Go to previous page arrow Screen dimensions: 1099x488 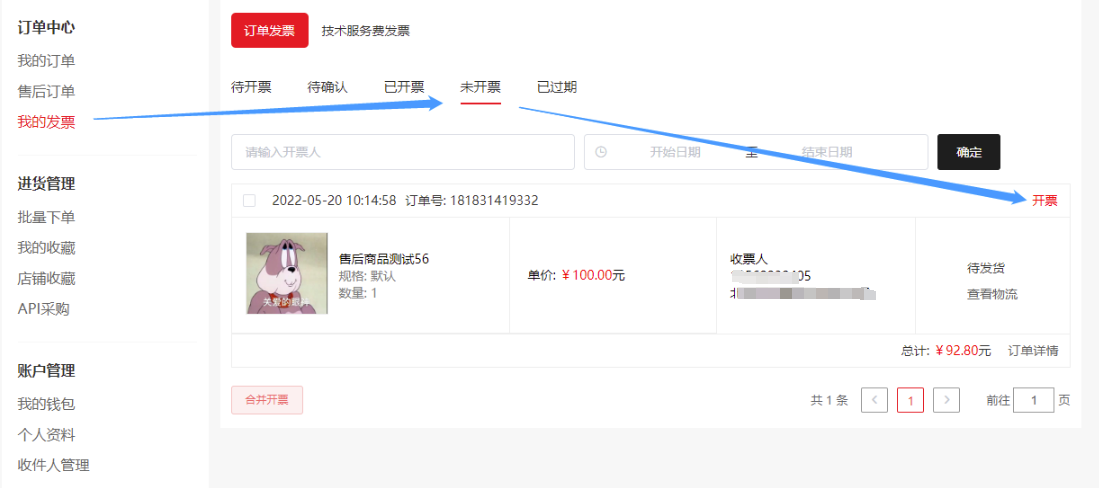point(874,400)
